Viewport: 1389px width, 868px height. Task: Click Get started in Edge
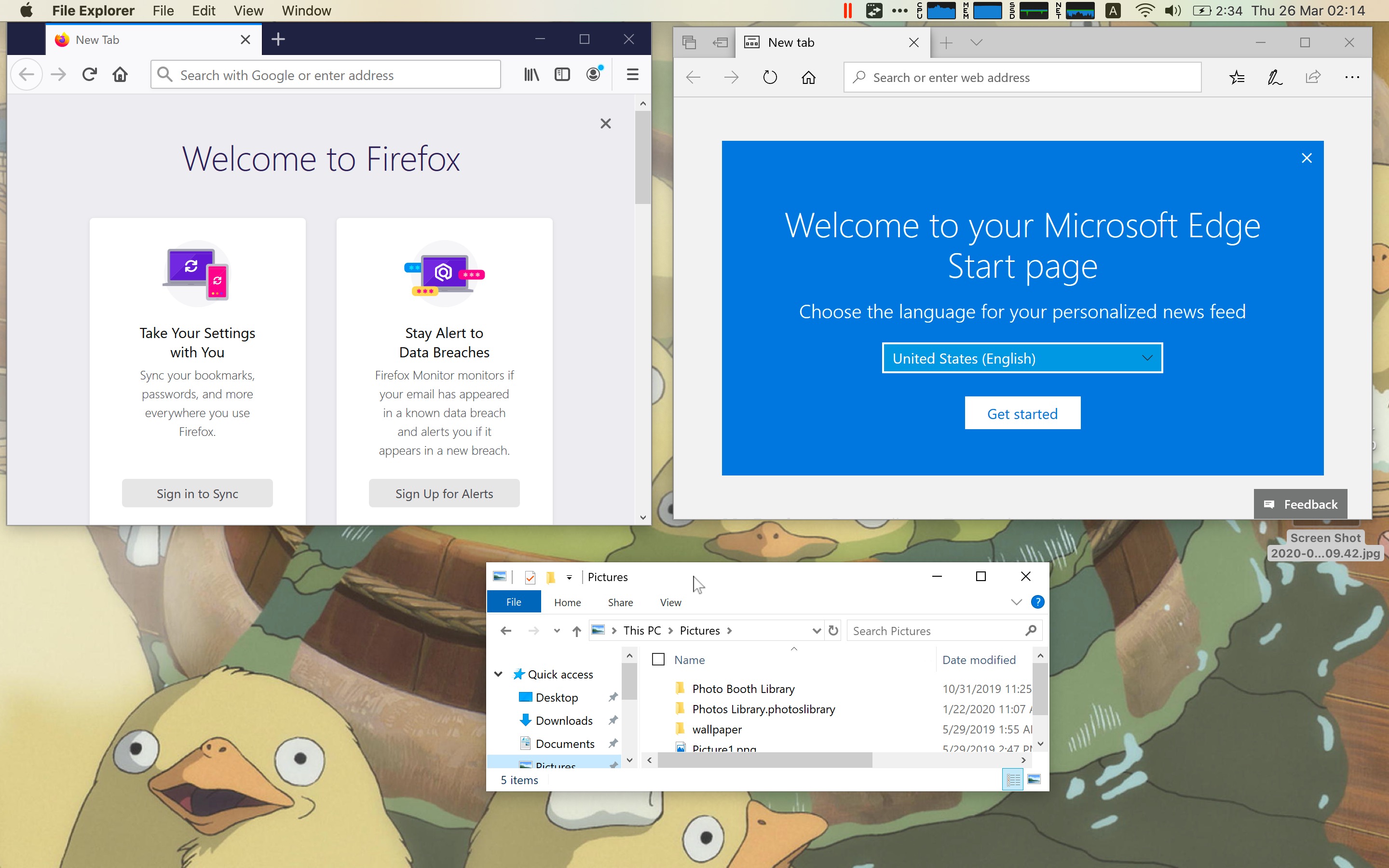(x=1022, y=413)
